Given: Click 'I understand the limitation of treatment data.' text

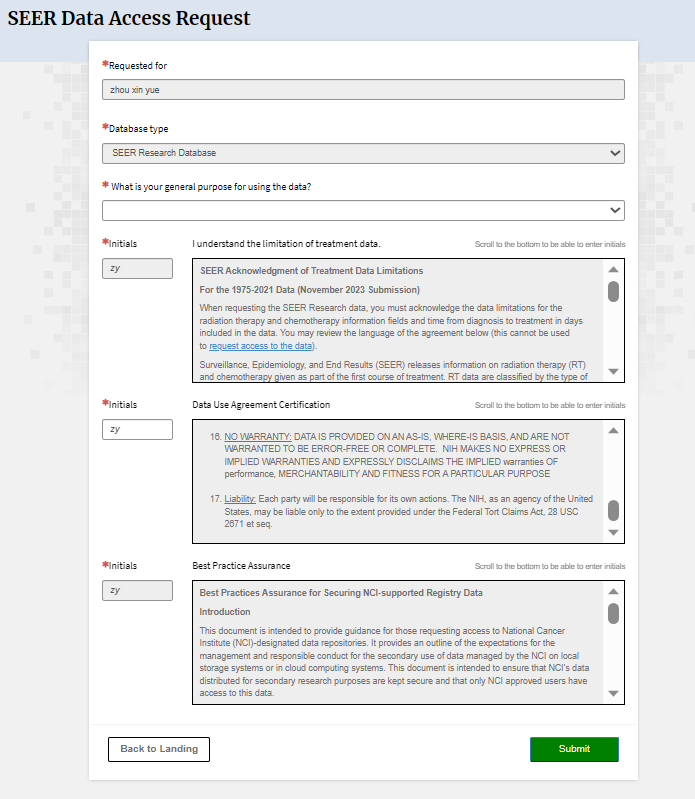Looking at the screenshot, I should coord(286,244).
